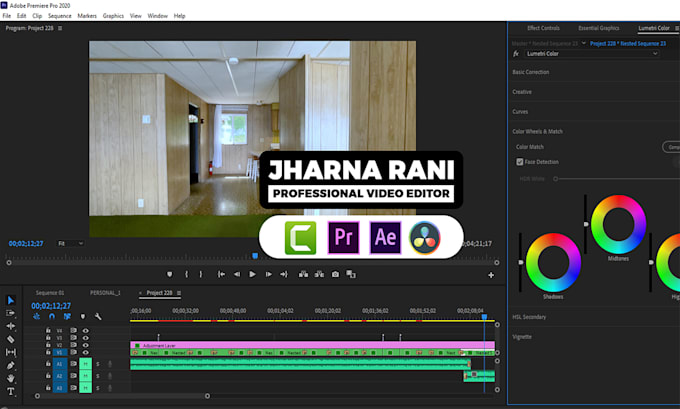Open the Button Editor plus icon
Image resolution: width=680 pixels, height=409 pixels.
(x=491, y=275)
